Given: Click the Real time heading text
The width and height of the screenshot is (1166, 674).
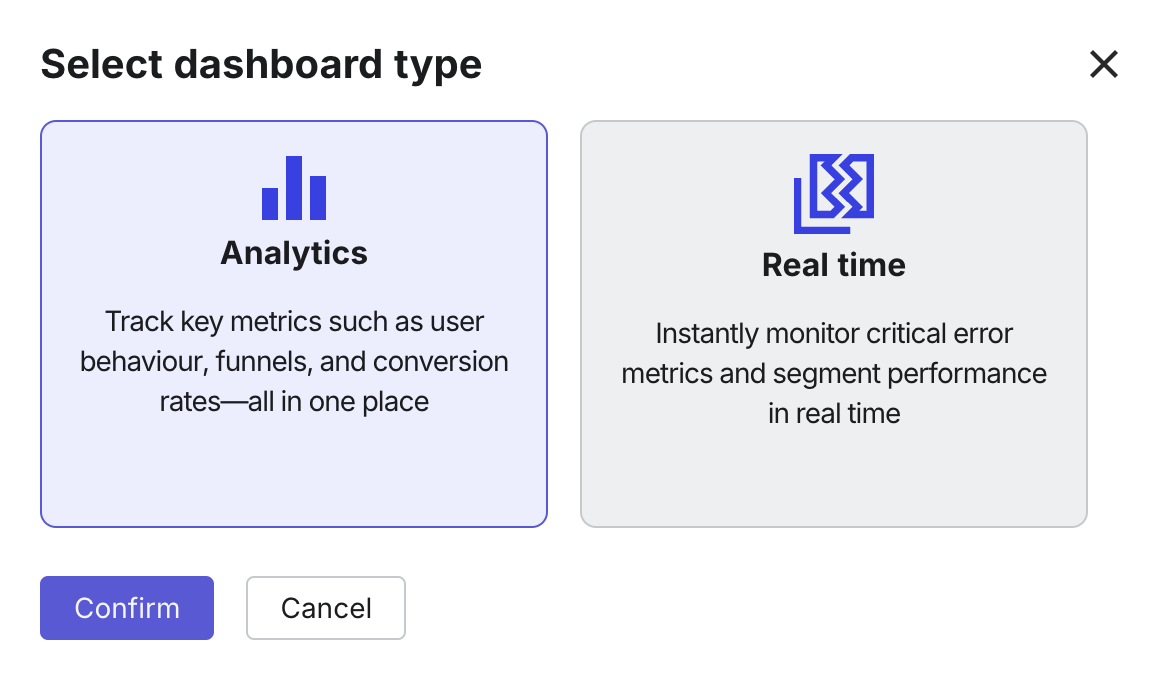Looking at the screenshot, I should point(834,265).
